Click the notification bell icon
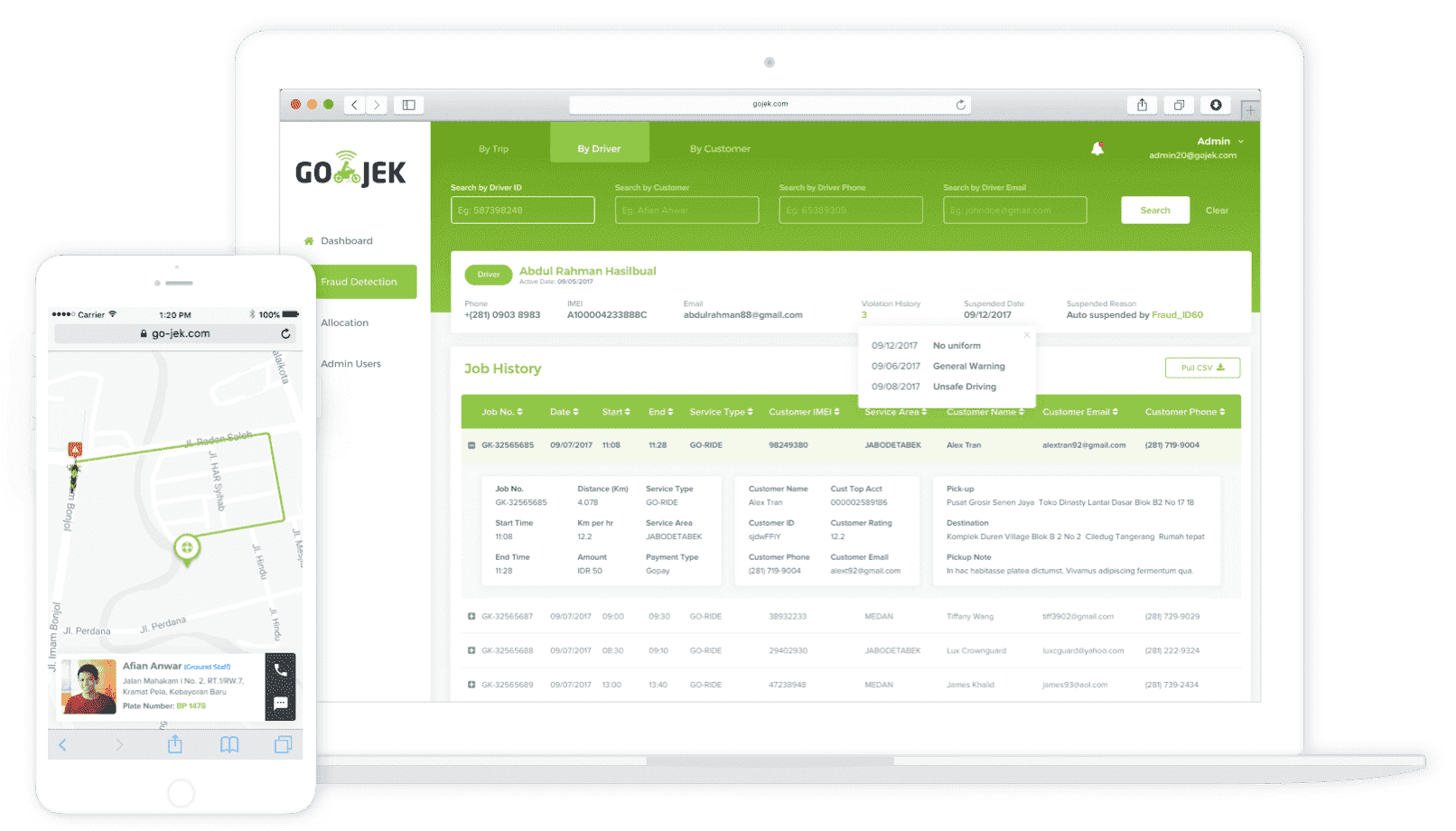This screenshot has height=831, width=1456. coord(1097,149)
